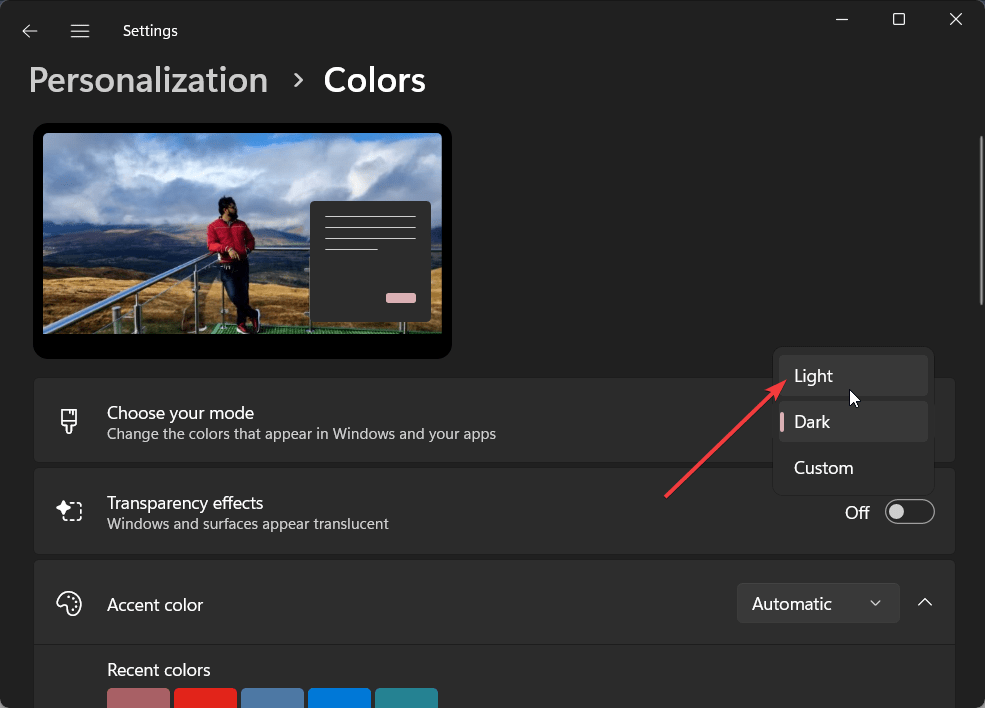Screen dimensions: 985x708
Task: Minimize the Settings window
Action: (x=842, y=19)
